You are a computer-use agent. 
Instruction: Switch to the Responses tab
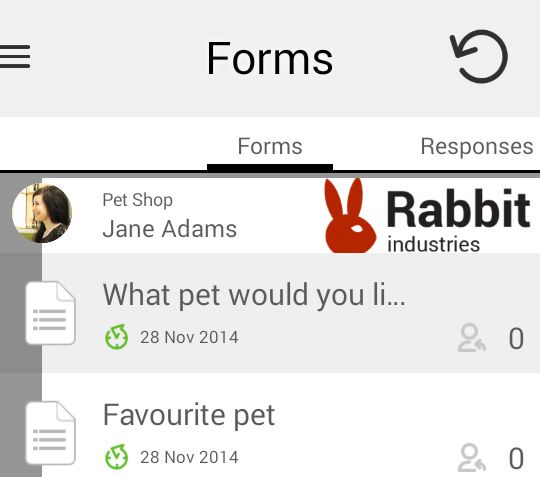(477, 146)
